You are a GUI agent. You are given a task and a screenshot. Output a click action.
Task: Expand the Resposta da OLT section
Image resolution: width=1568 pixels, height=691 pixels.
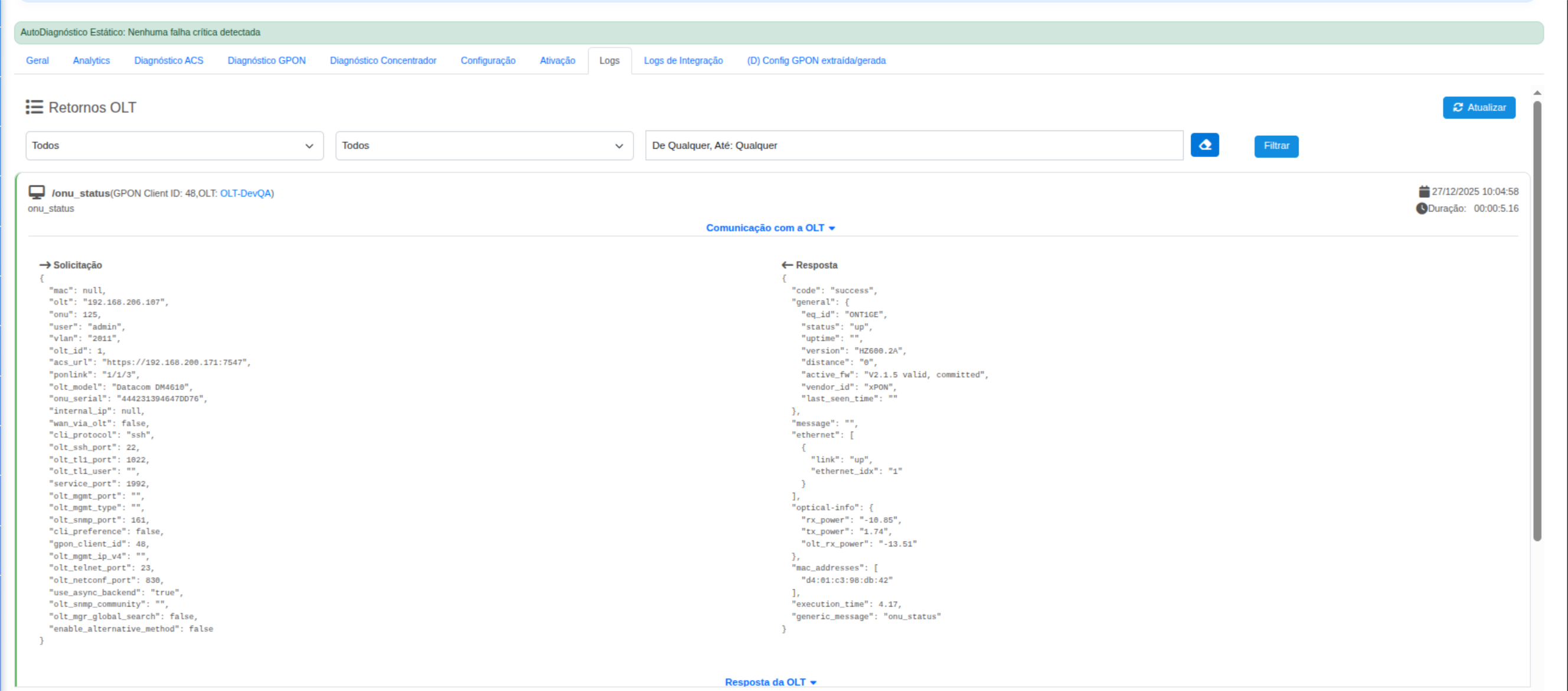[770, 682]
